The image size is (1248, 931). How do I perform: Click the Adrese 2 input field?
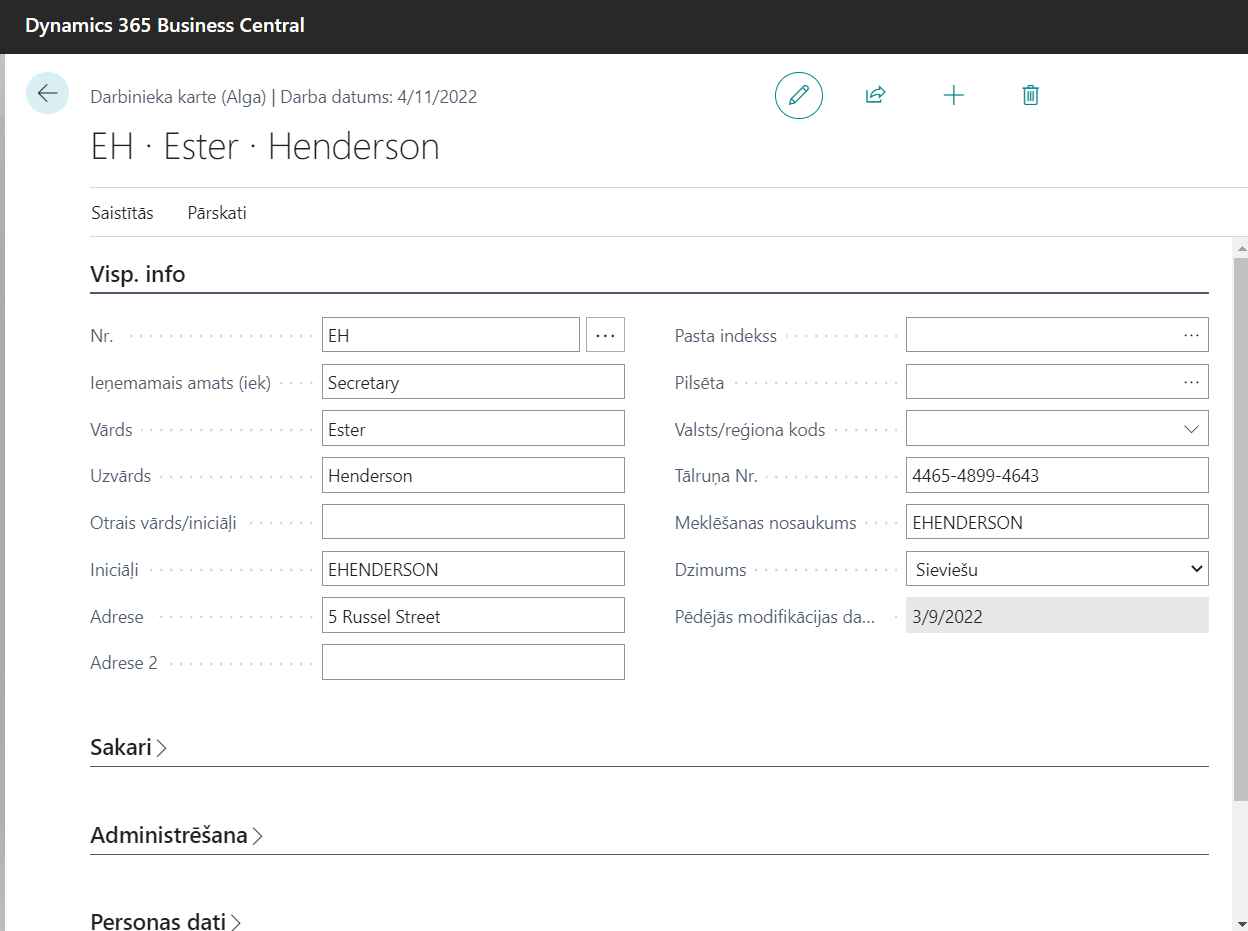[473, 663]
